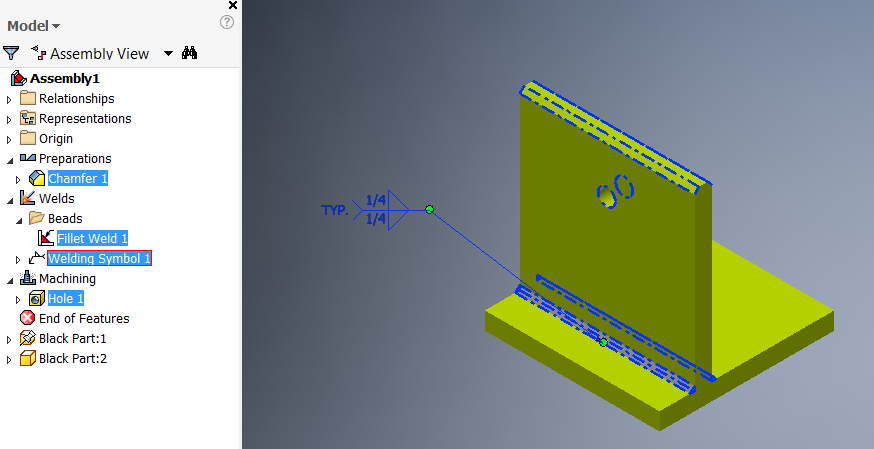Expand the Black Part:1 component
Viewport: 874px width, 449px height.
click(x=9, y=340)
